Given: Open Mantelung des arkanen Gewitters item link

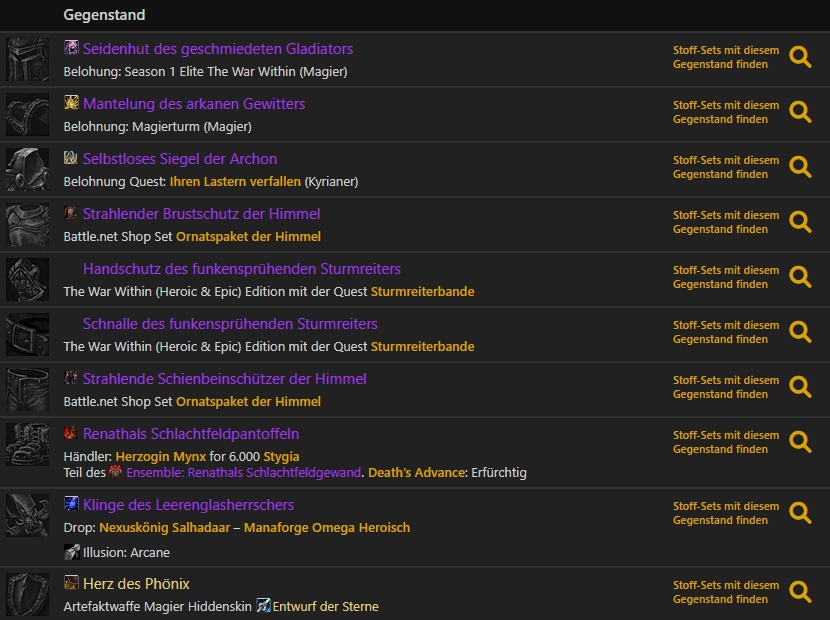Looking at the screenshot, I should [194, 104].
